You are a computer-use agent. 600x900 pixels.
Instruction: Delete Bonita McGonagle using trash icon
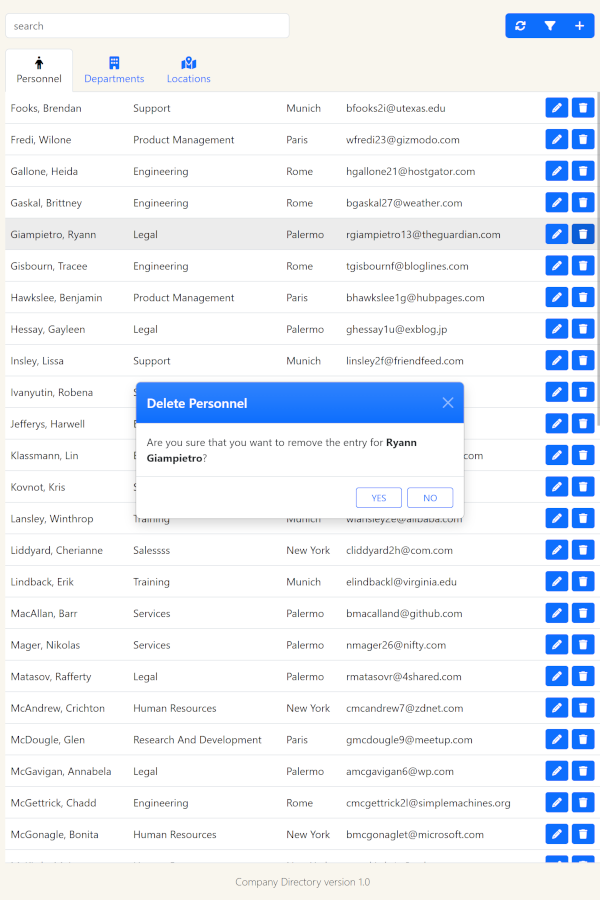point(583,835)
